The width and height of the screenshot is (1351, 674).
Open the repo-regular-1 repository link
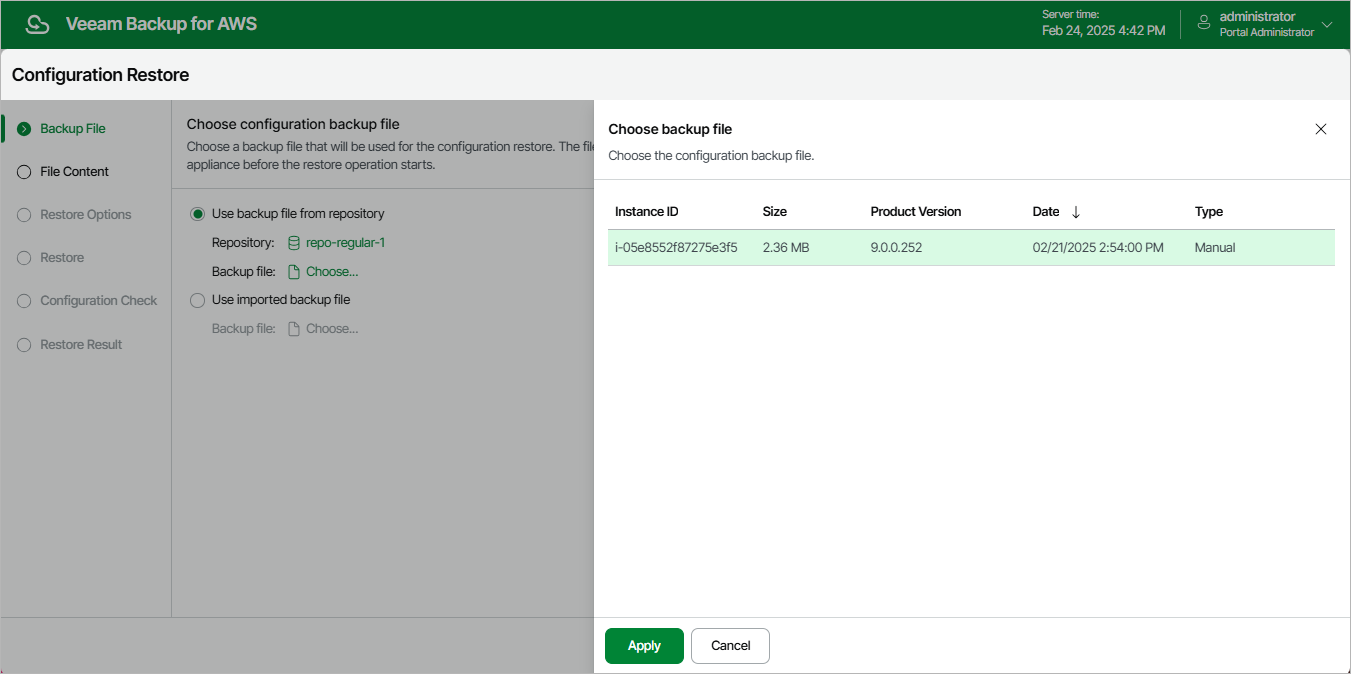pyautogui.click(x=345, y=243)
